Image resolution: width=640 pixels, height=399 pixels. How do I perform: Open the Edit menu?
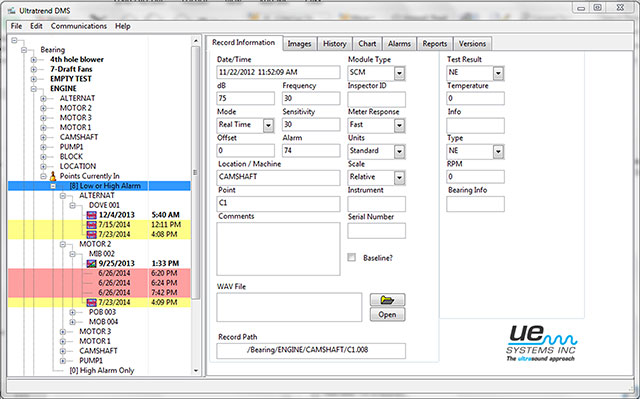(x=36, y=26)
